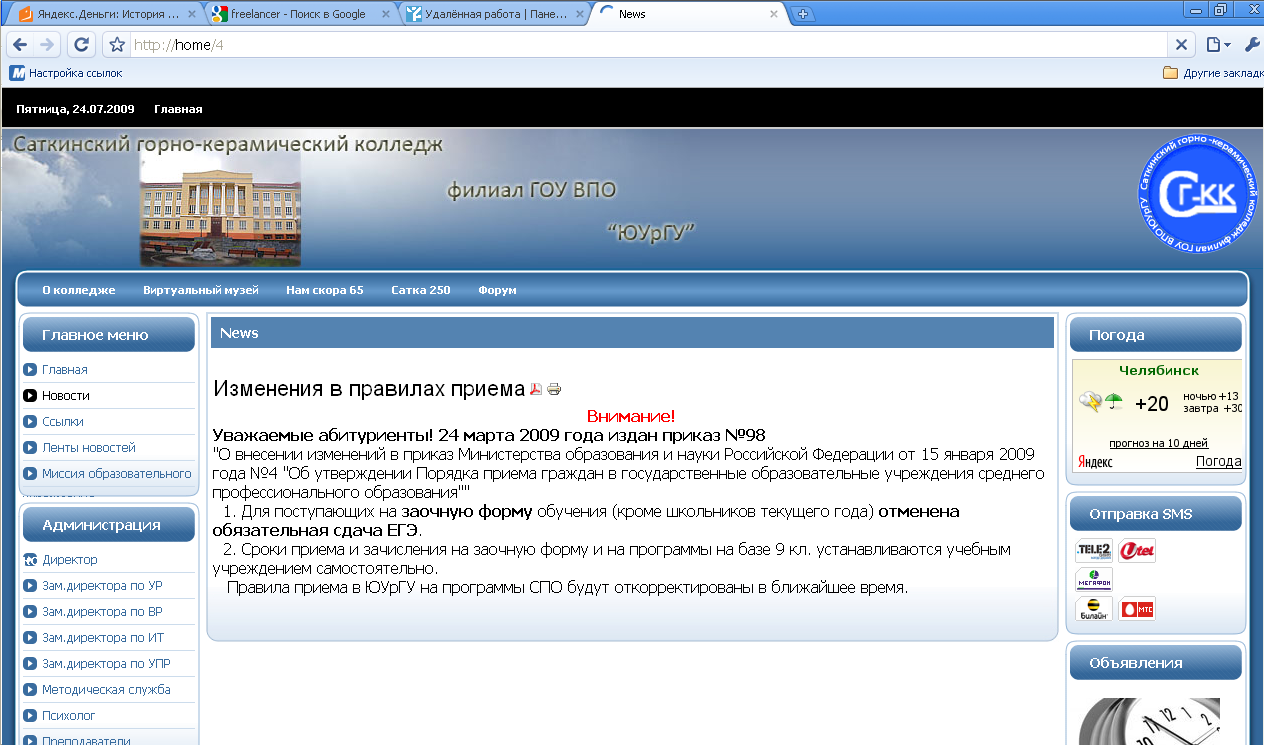
Task: Reload the current page
Action: pyautogui.click(x=81, y=44)
